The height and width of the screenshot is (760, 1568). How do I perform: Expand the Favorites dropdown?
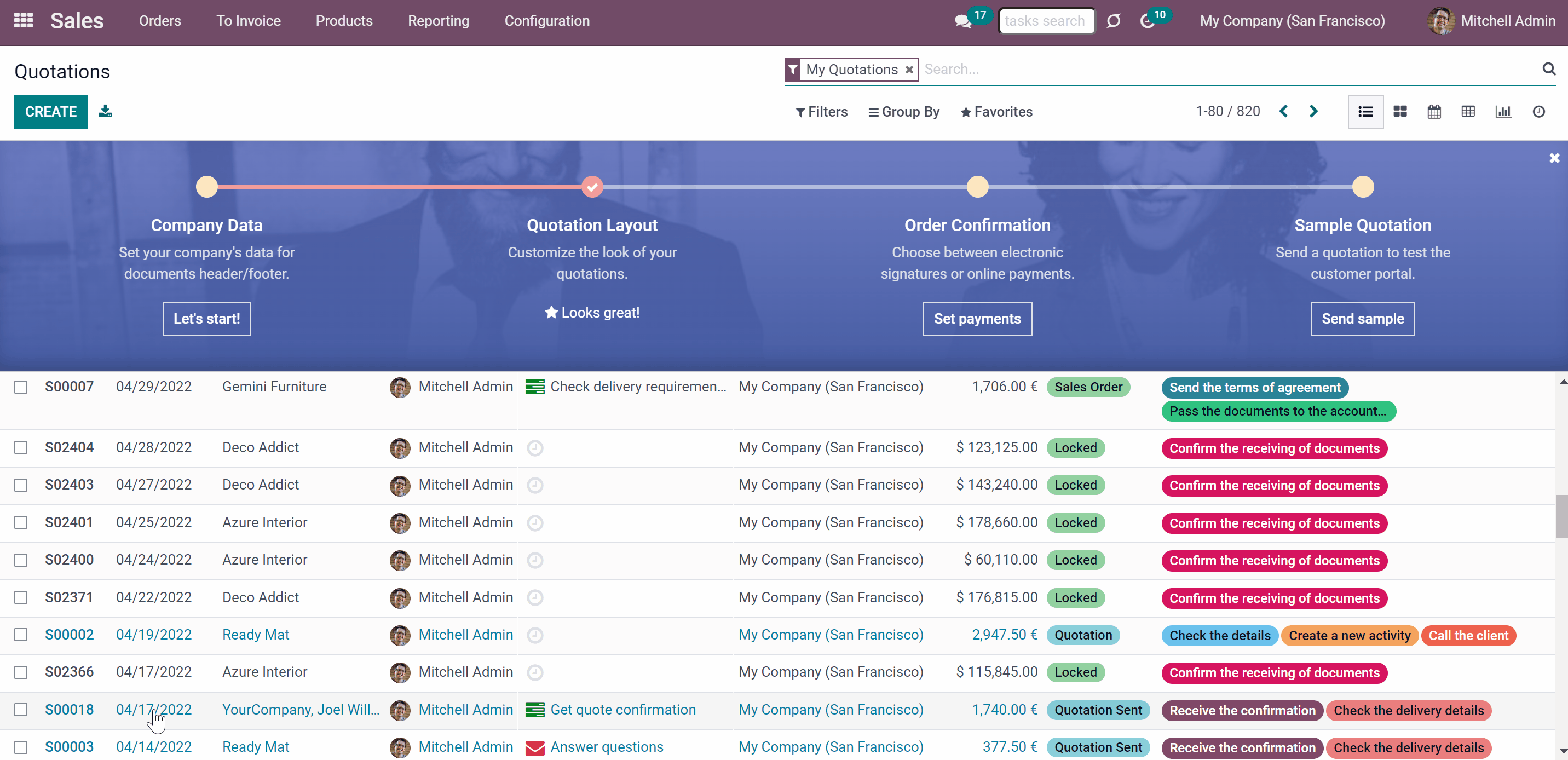click(x=996, y=112)
